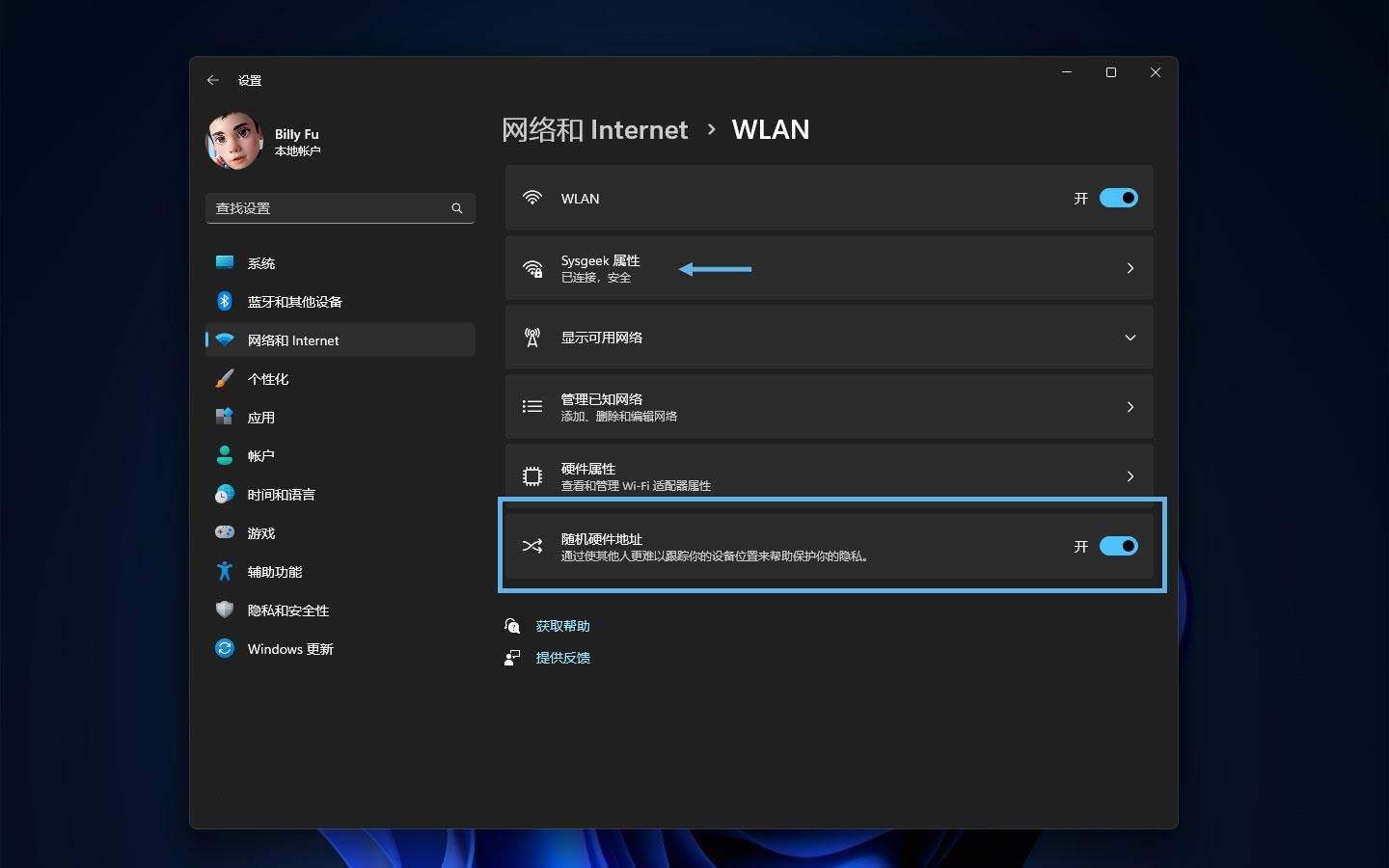
Task: Click the WLAN signal icon
Action: click(532, 198)
